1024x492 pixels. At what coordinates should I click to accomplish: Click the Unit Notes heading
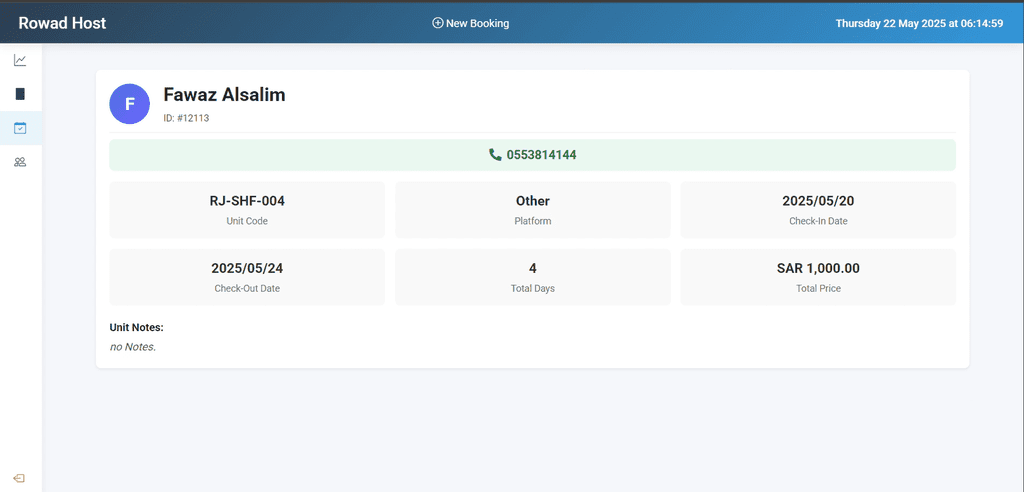point(136,327)
